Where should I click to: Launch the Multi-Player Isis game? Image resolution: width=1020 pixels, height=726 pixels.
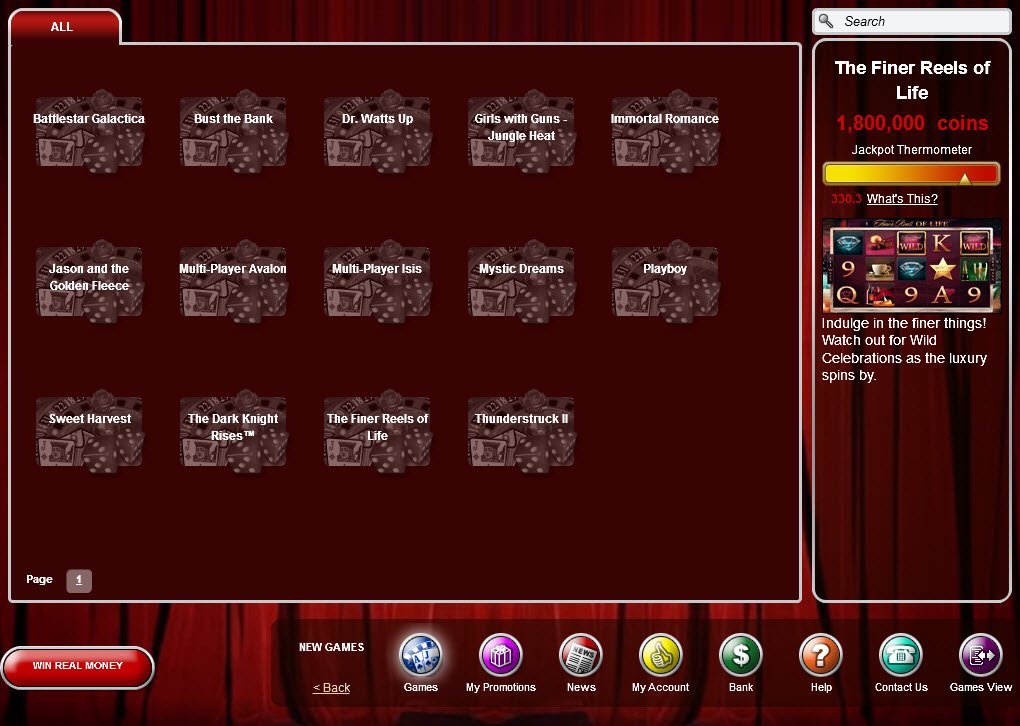[377, 282]
